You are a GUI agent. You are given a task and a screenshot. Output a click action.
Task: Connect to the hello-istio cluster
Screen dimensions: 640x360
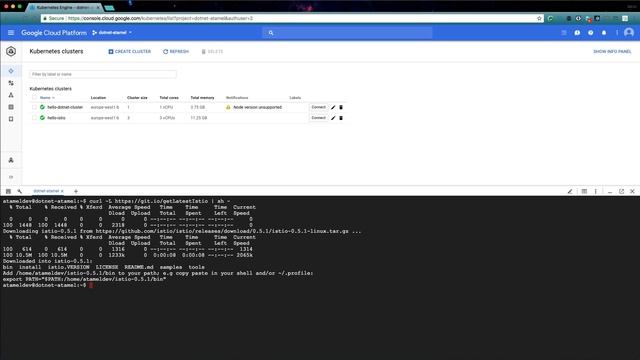318,118
